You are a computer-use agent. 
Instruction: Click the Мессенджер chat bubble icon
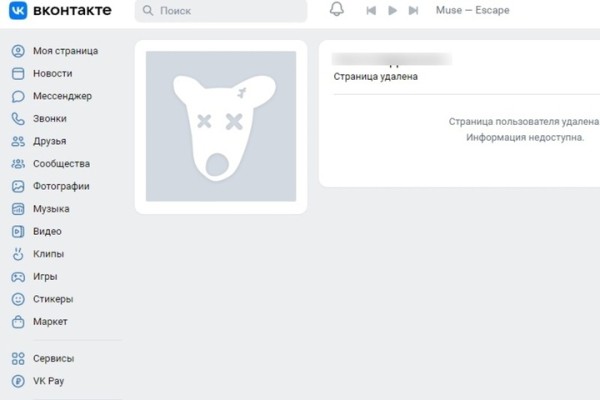(18, 97)
